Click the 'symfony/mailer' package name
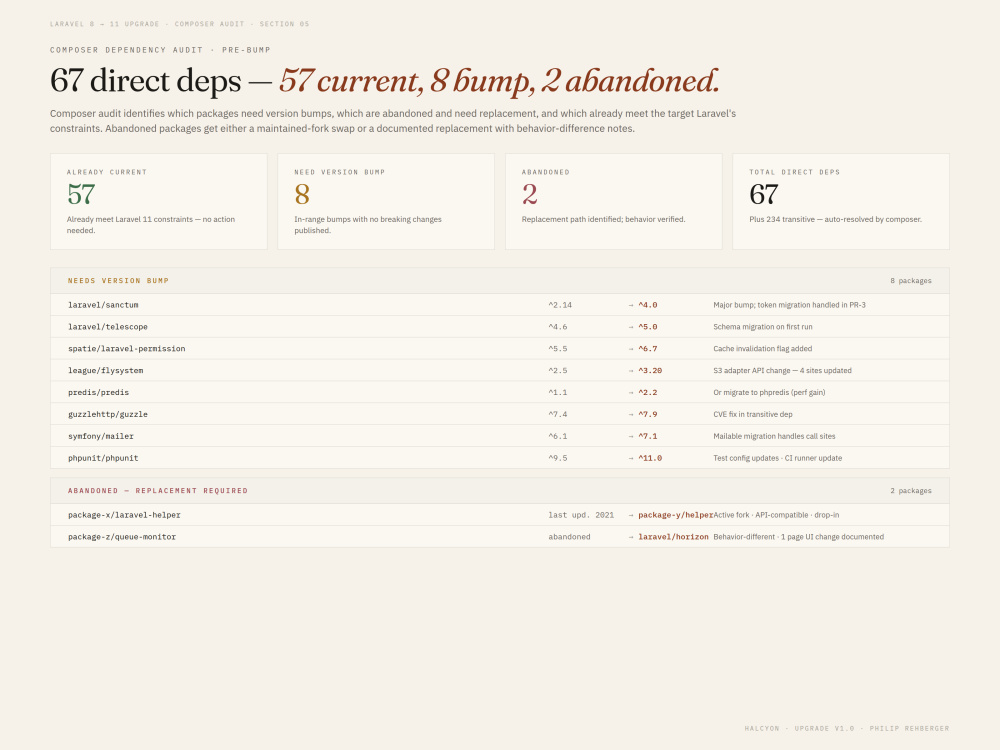Image resolution: width=1000 pixels, height=750 pixels. [x=101, y=436]
